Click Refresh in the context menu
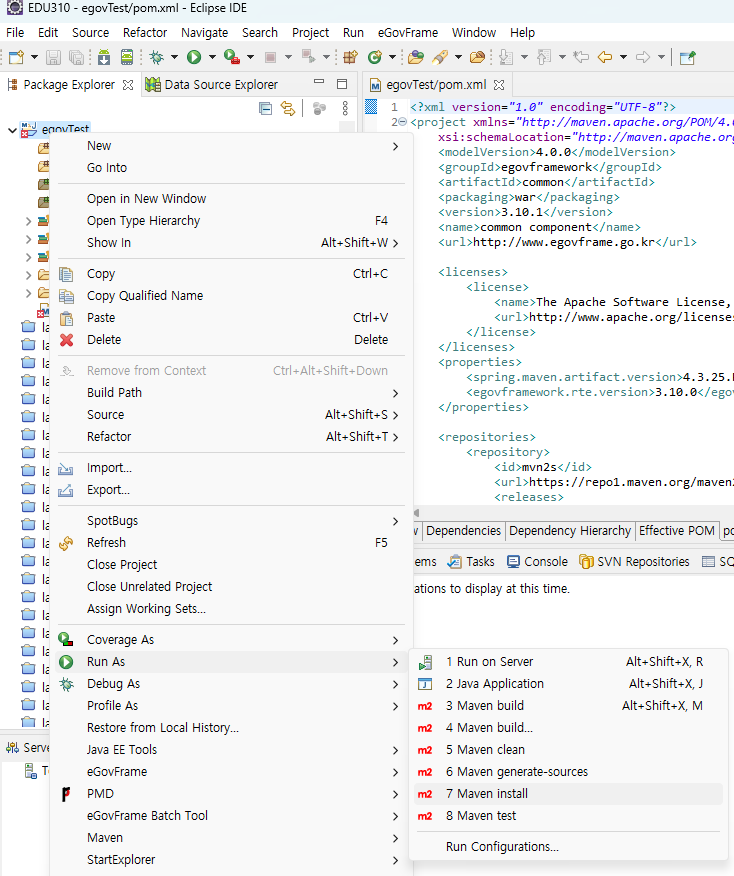 (x=231, y=542)
